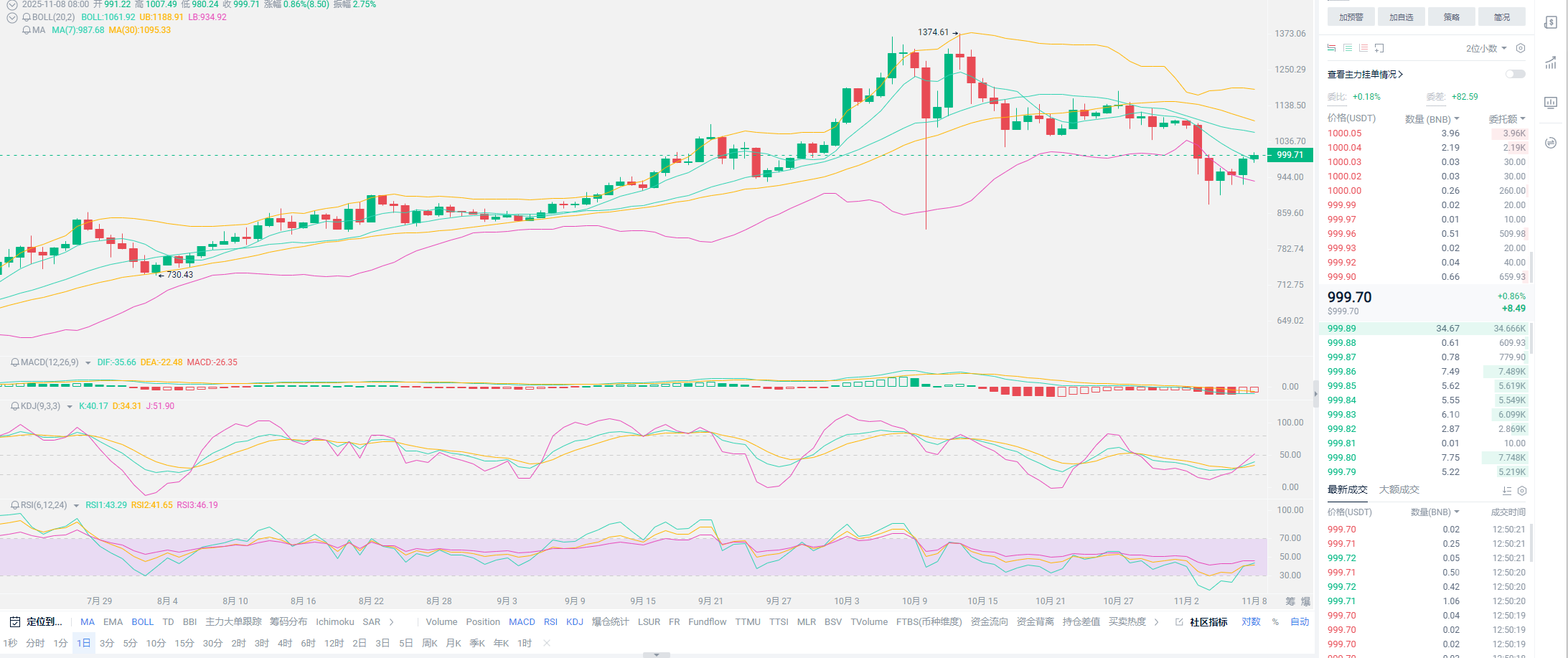Viewport: 1568px width, 658px height.
Task: Open the order book settings hexagon icon
Action: [x=1520, y=48]
